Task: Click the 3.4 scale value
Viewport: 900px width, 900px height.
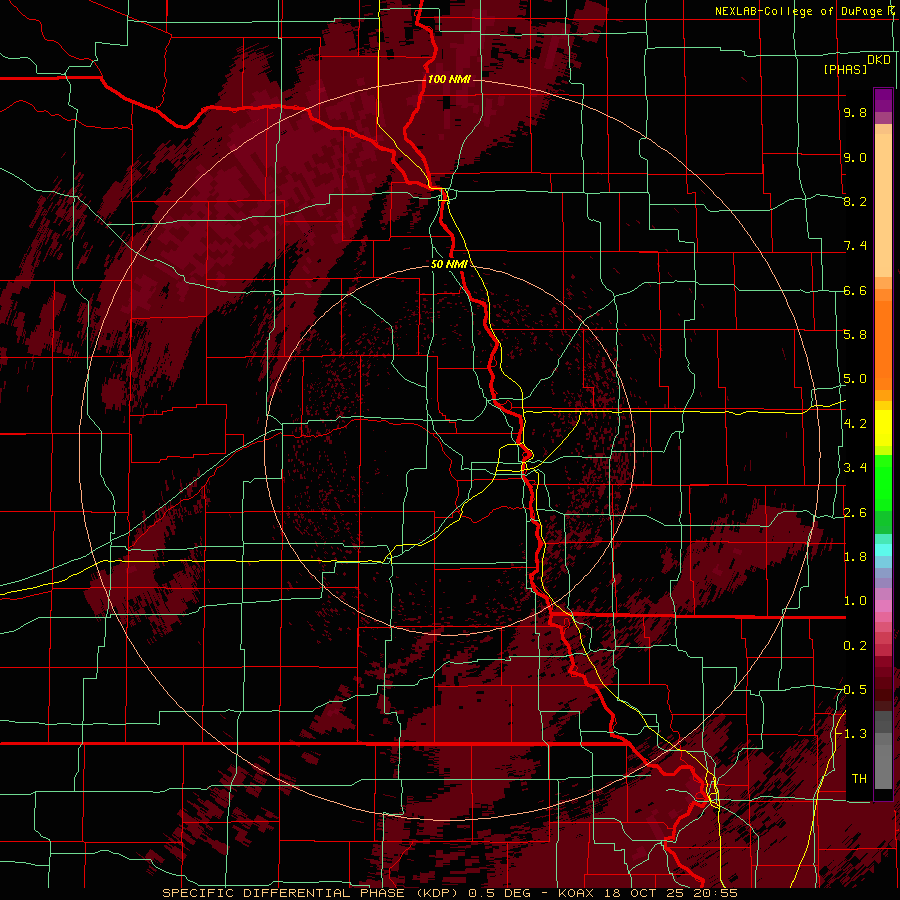Action: point(855,468)
